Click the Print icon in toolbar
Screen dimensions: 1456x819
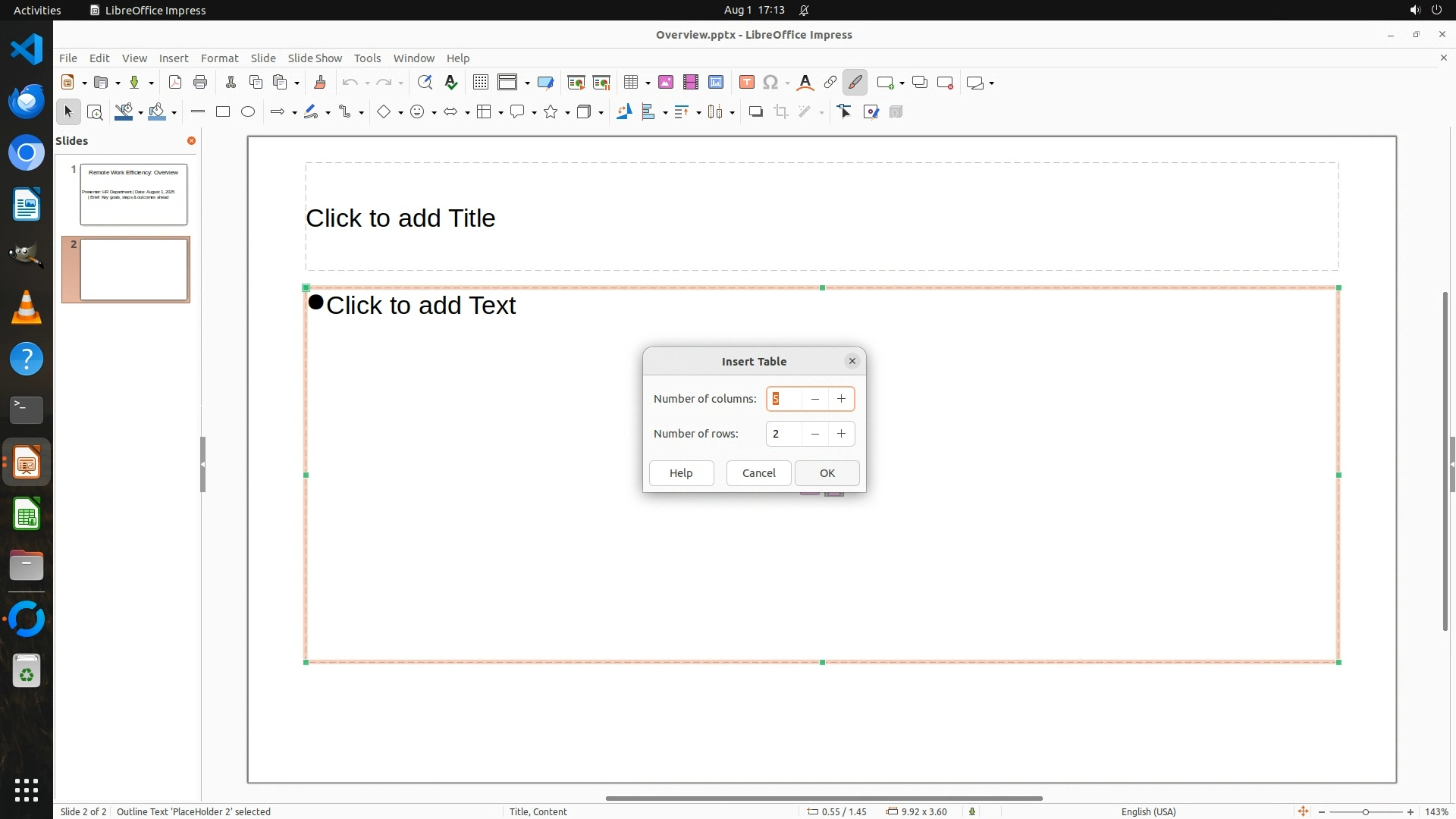[200, 83]
